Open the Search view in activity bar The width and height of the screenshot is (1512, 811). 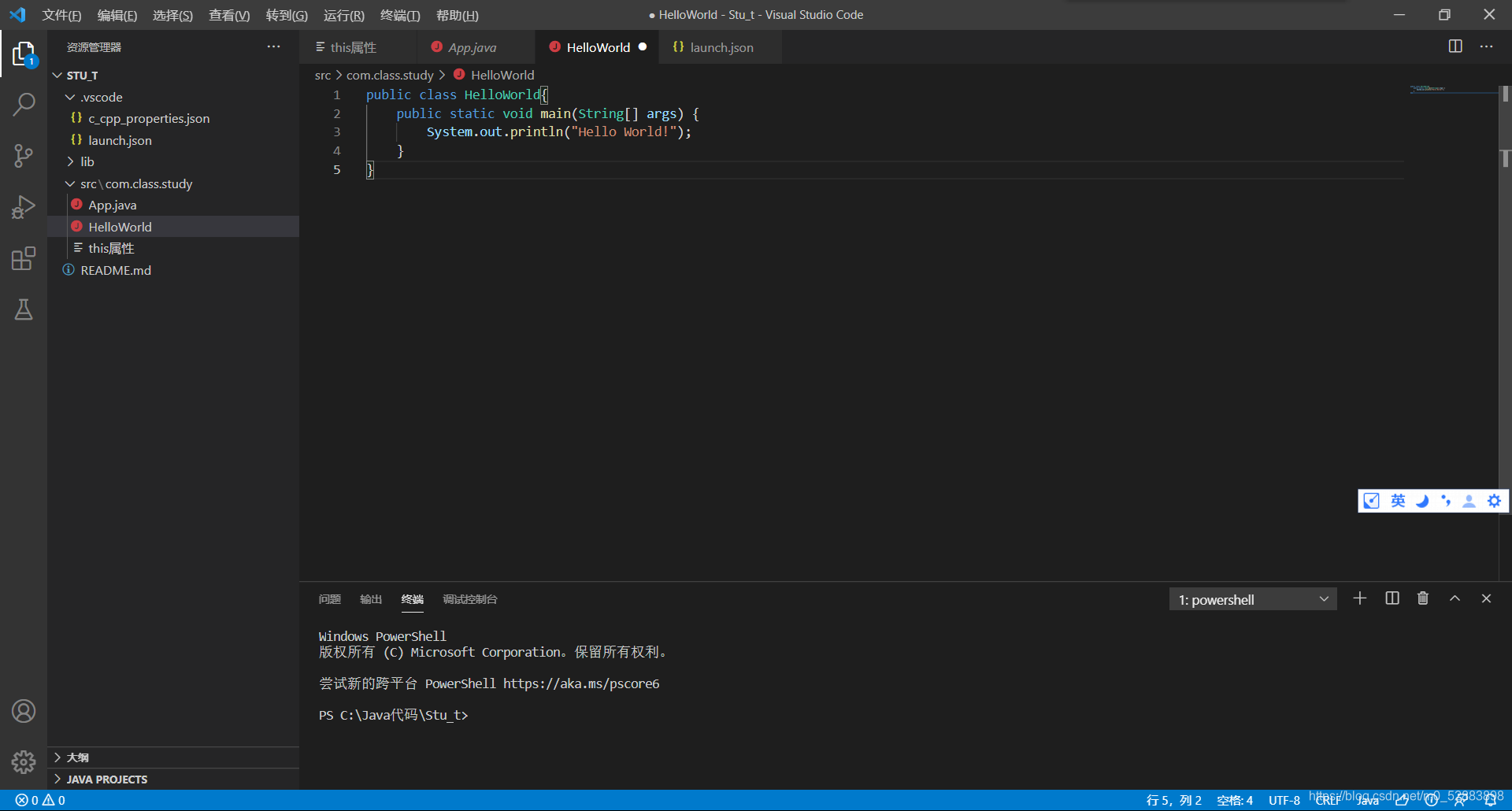tap(24, 104)
